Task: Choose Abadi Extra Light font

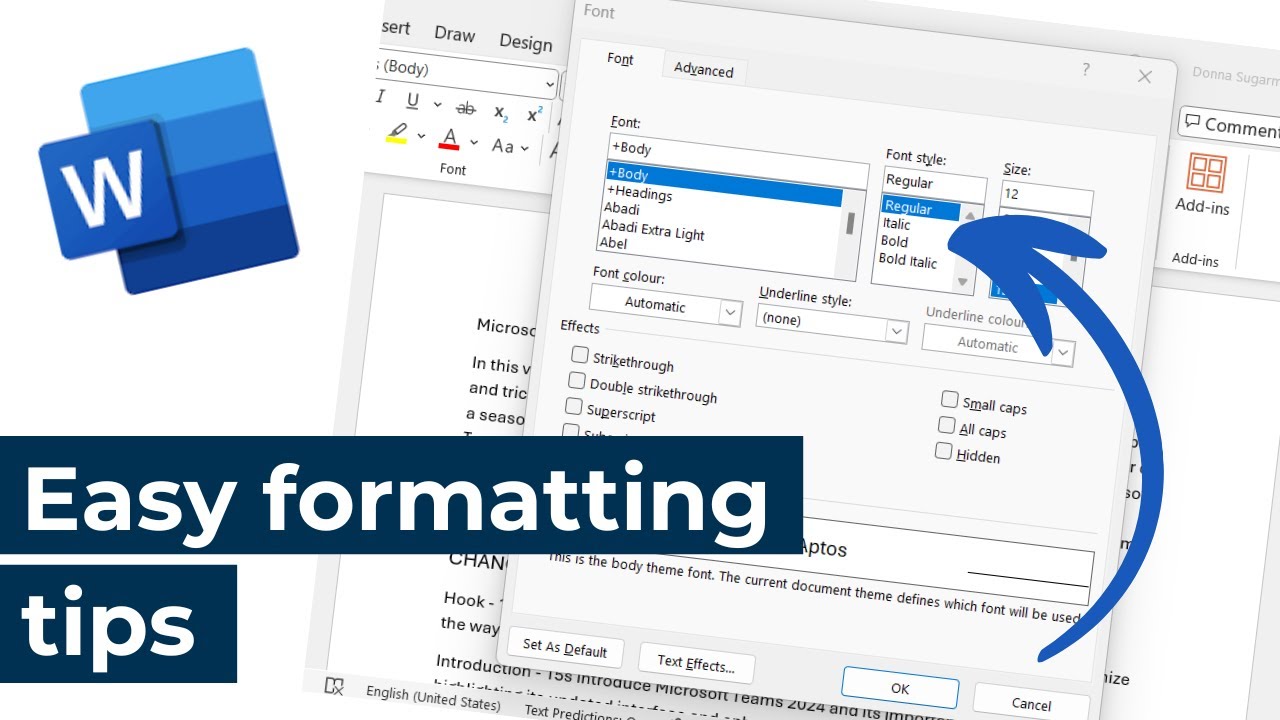Action: [x=653, y=230]
